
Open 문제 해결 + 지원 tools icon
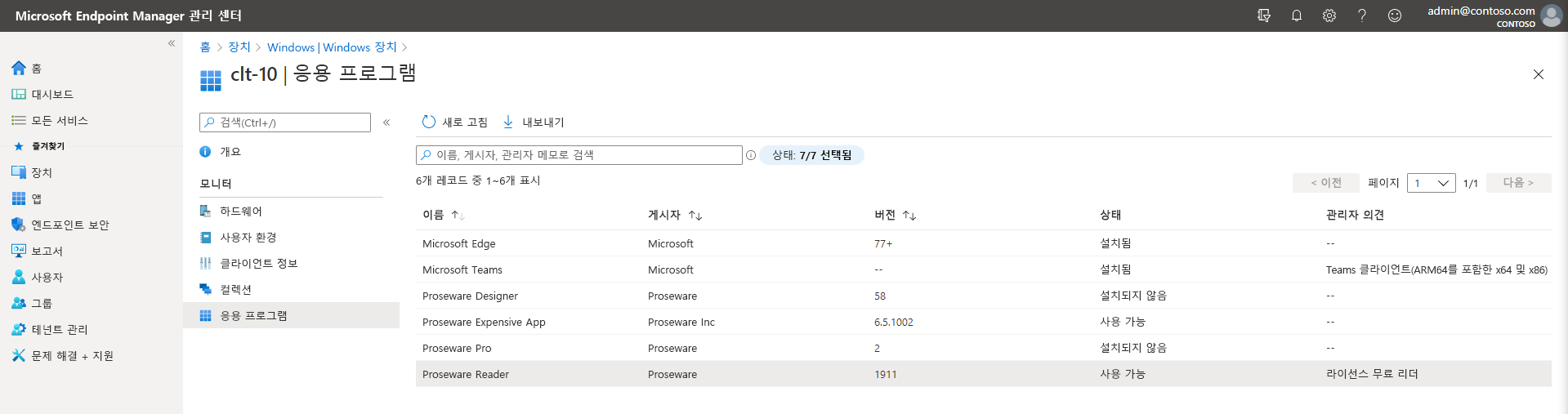tap(19, 355)
